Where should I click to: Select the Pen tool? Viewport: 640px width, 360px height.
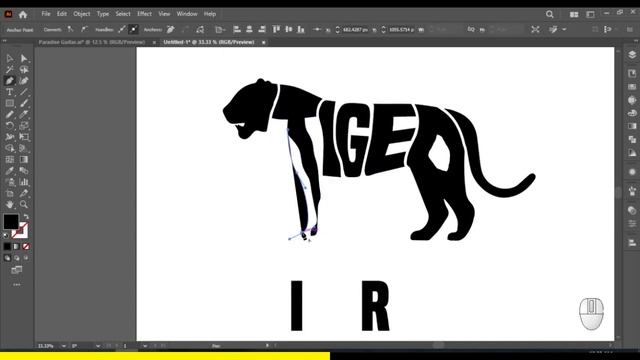click(9, 81)
